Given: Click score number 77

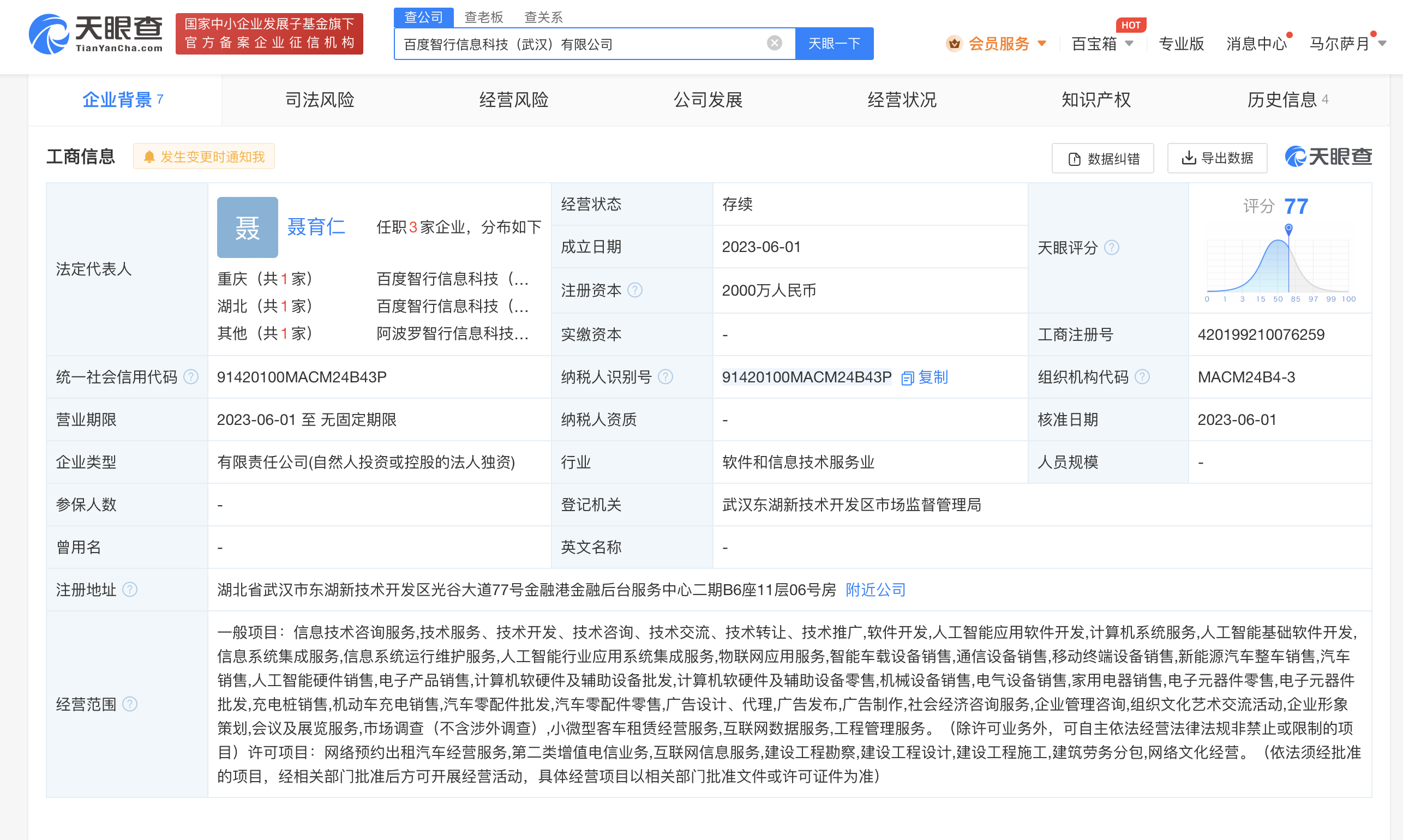Looking at the screenshot, I should click(1296, 206).
